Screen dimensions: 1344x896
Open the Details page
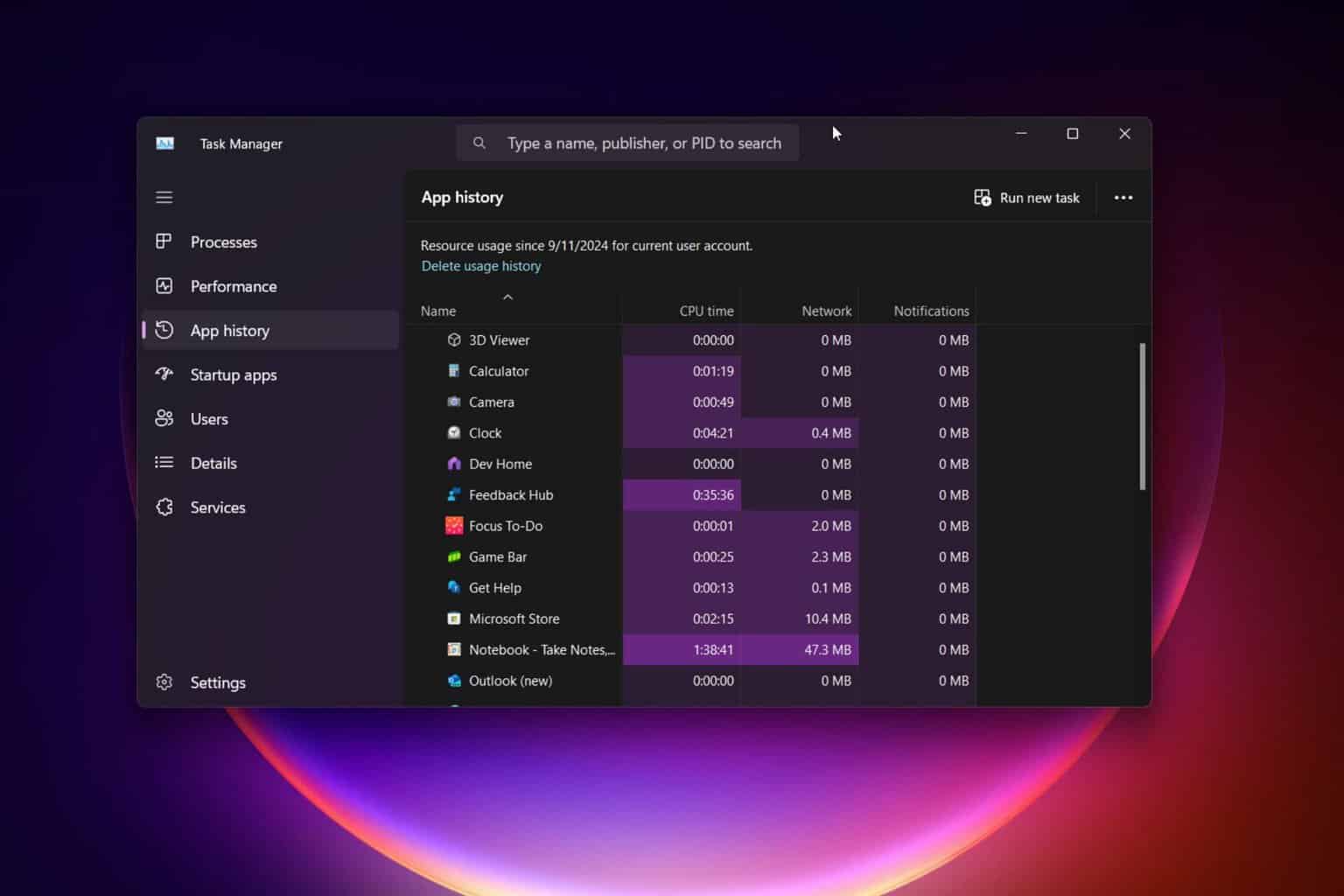(270, 463)
